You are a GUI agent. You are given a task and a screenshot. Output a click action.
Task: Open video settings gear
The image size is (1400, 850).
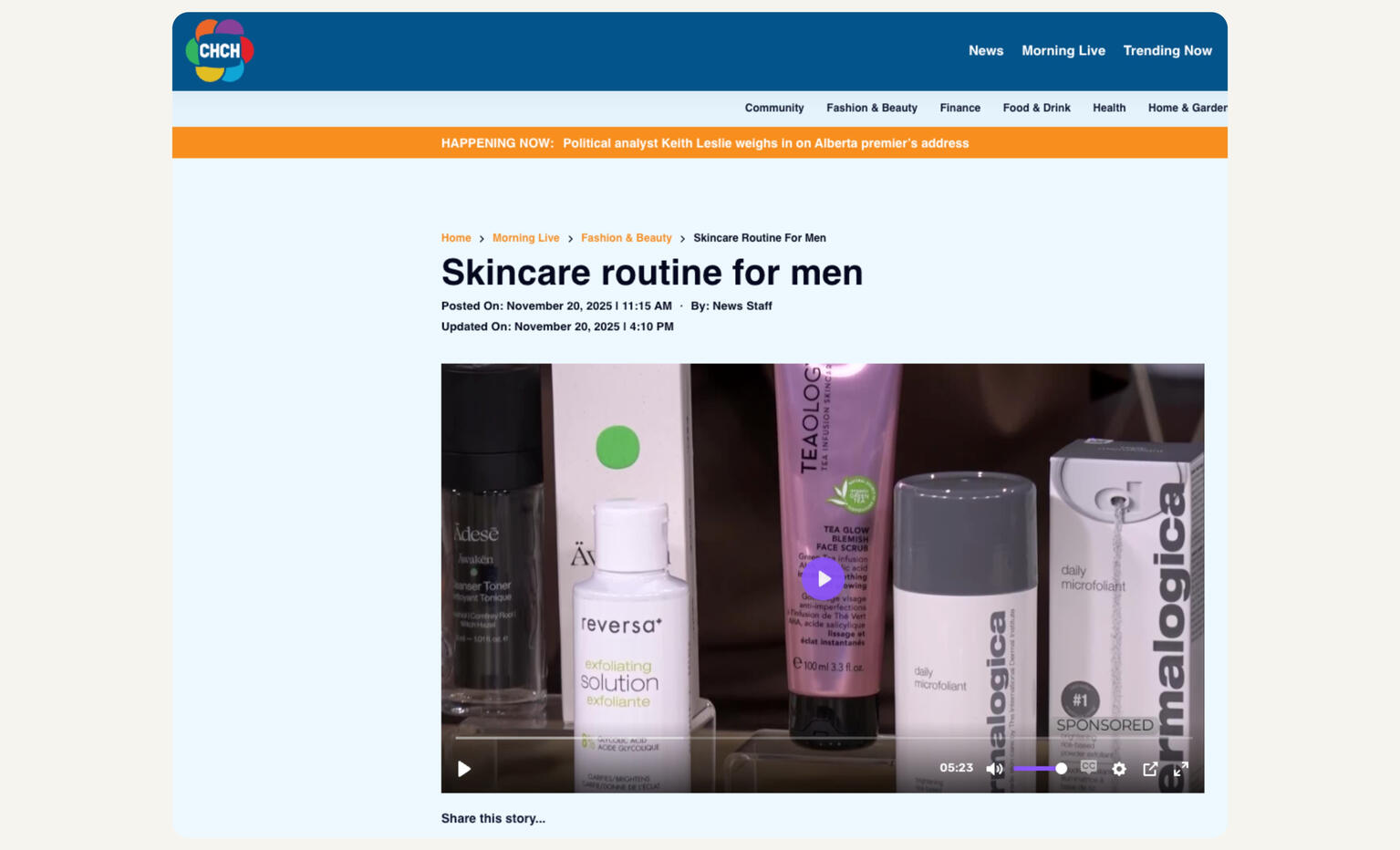coord(1119,769)
